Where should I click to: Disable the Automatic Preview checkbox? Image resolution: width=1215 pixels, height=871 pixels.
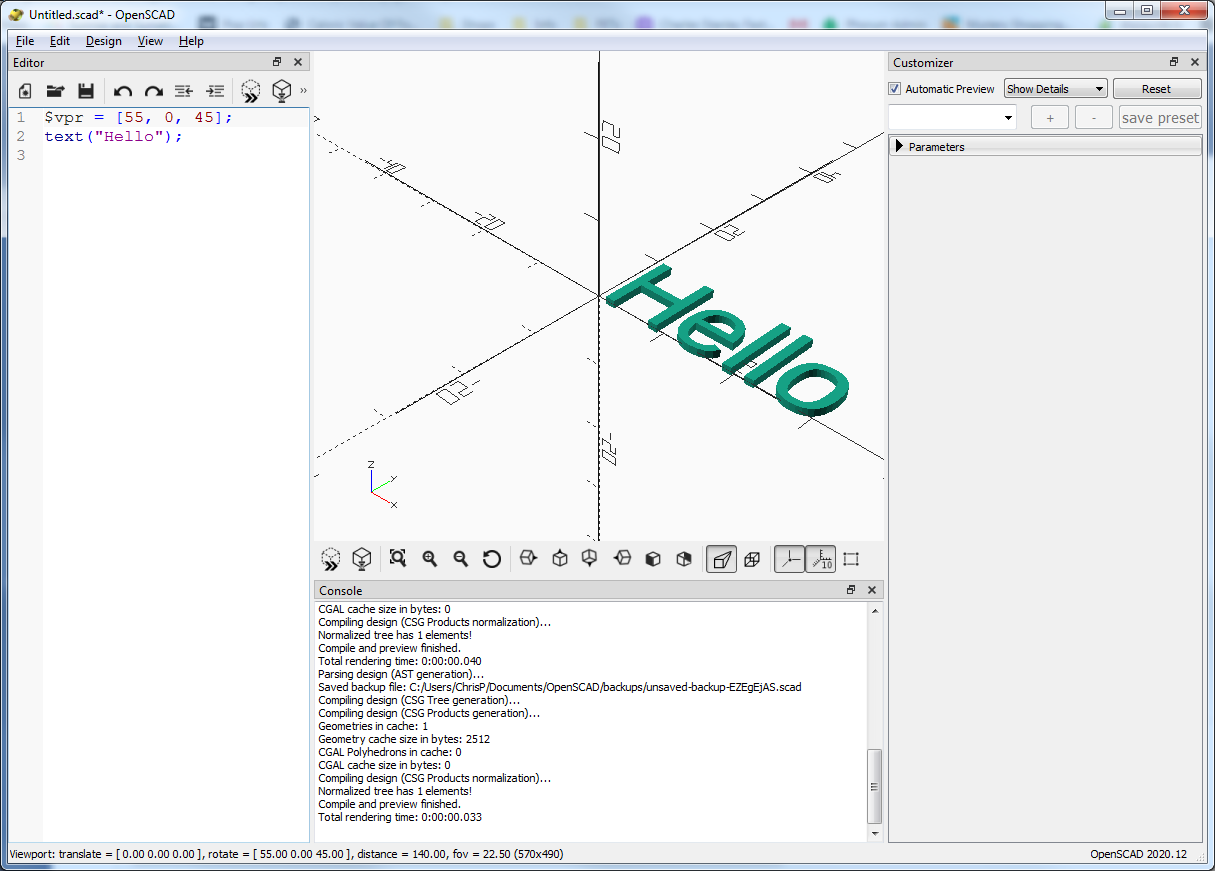[x=895, y=89]
